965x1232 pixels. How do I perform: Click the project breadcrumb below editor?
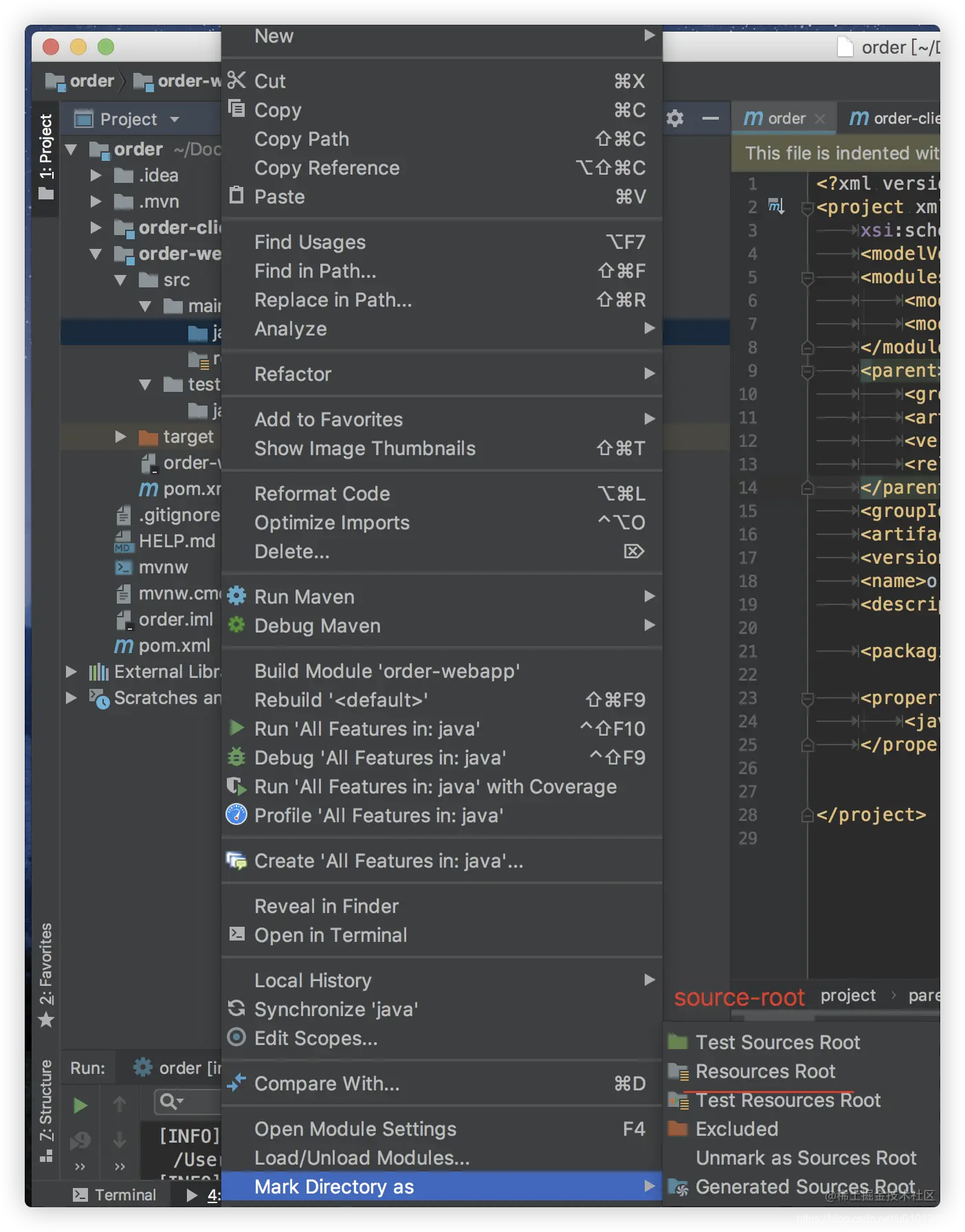(x=848, y=995)
